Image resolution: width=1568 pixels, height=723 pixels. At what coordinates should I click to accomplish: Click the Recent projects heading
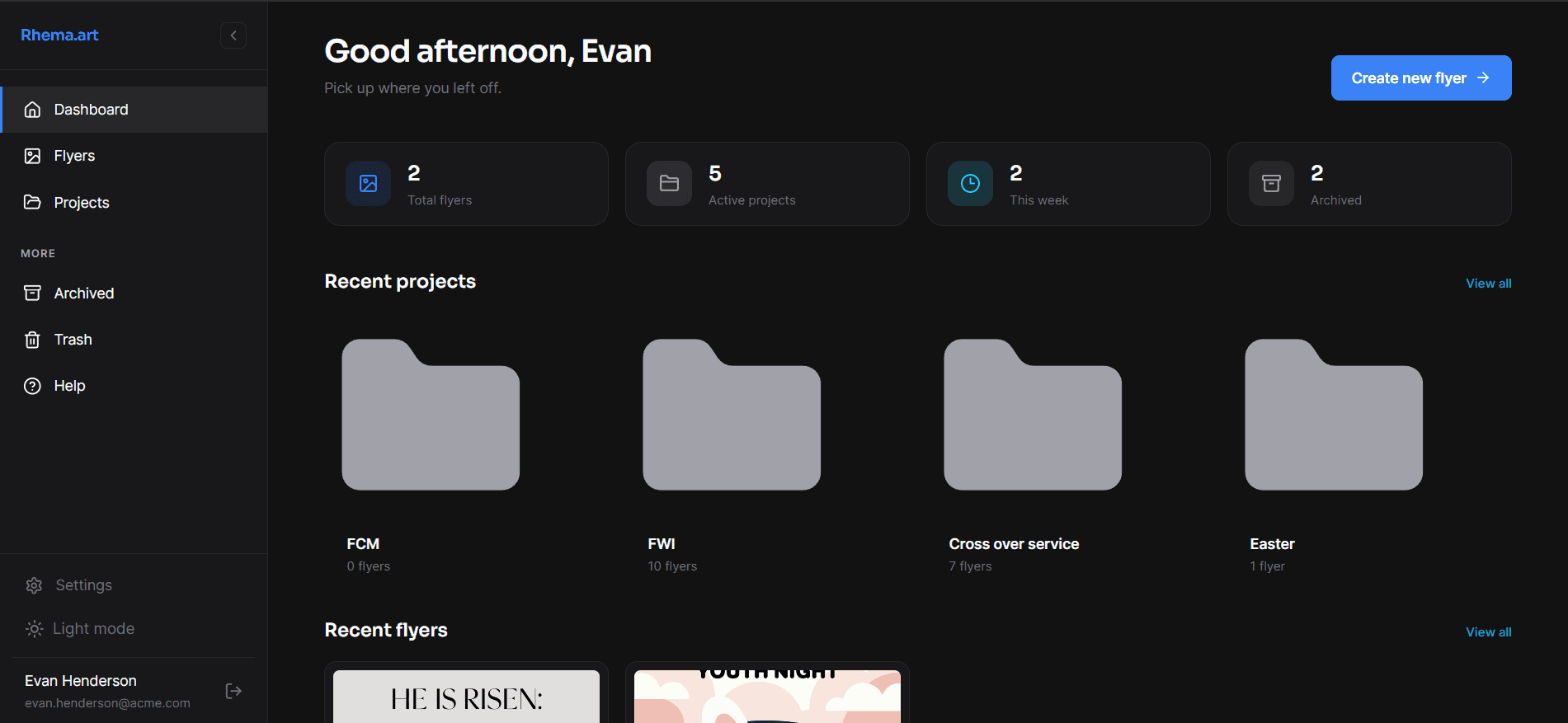[x=400, y=281]
